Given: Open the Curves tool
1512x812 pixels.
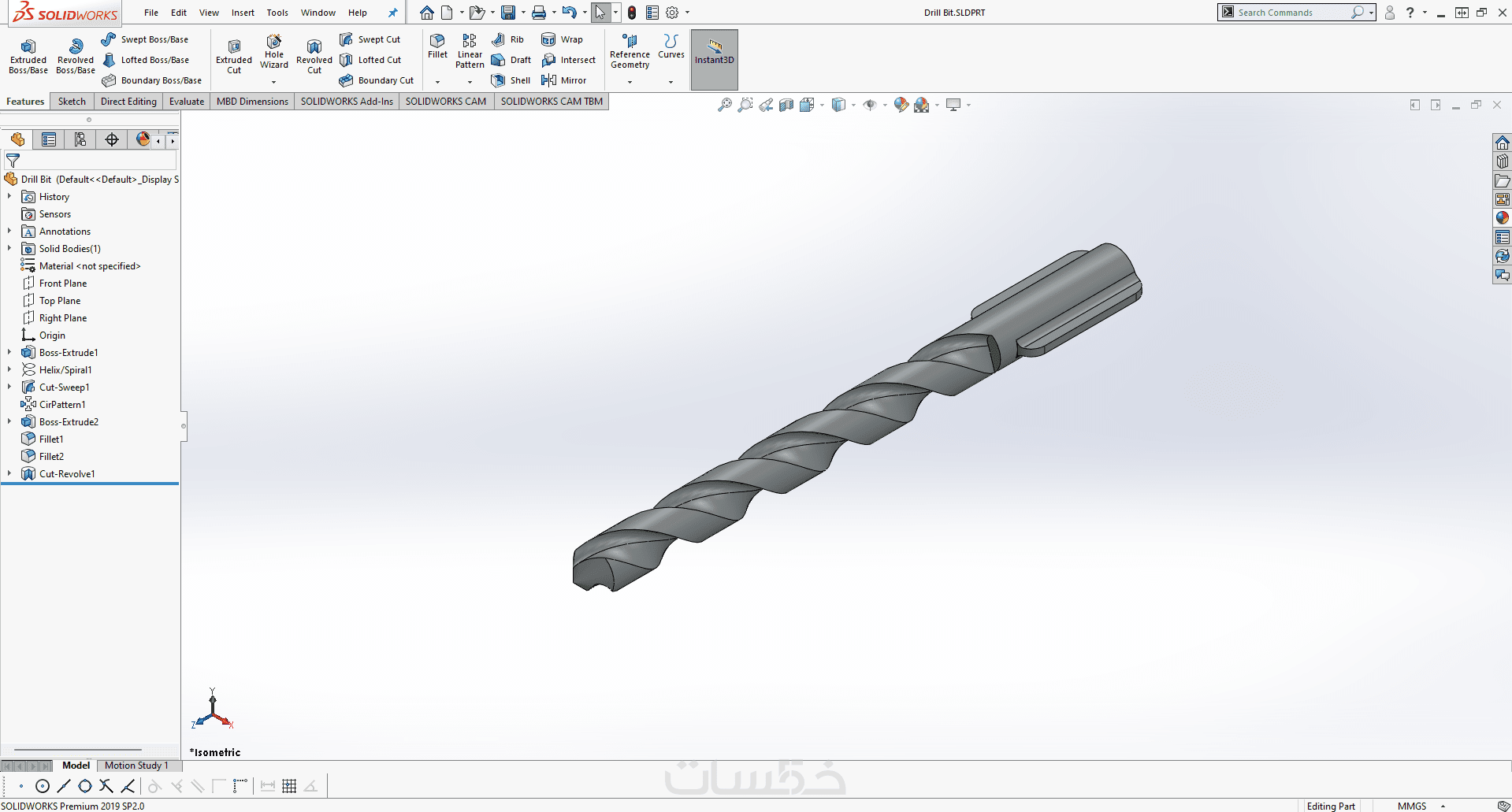Looking at the screenshot, I should pos(671,46).
